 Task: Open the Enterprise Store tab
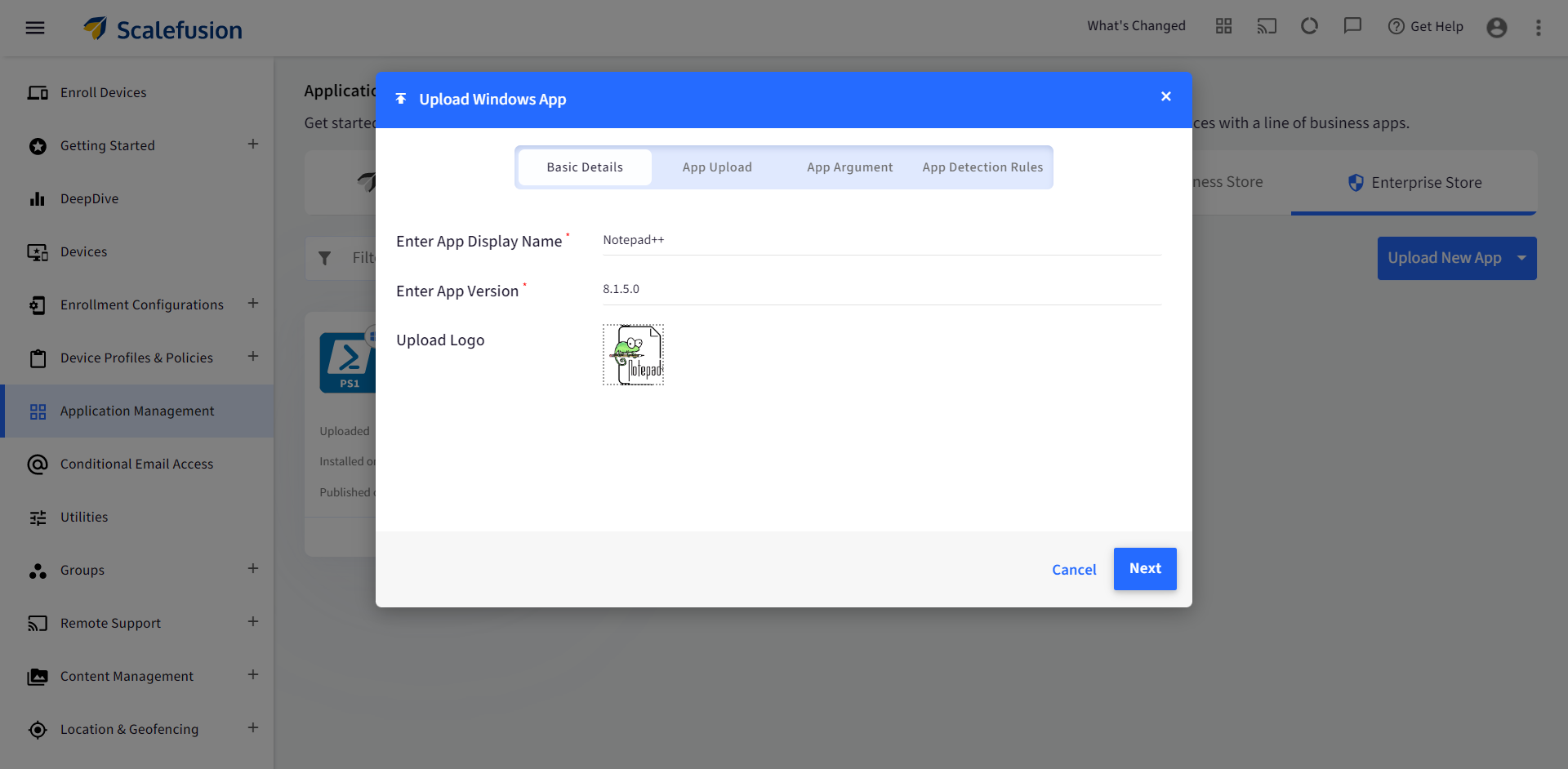1414,183
